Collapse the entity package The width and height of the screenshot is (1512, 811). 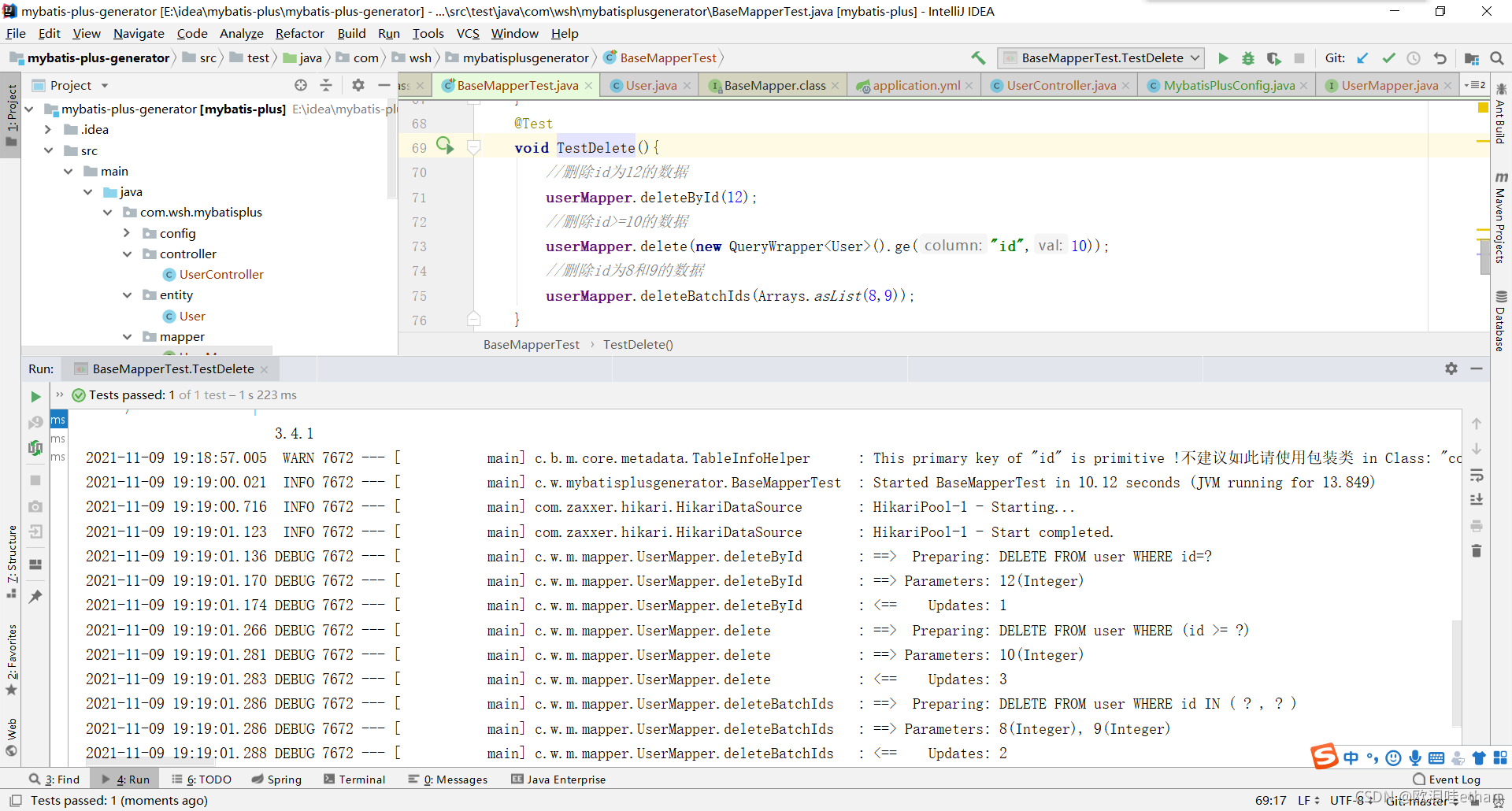click(127, 294)
